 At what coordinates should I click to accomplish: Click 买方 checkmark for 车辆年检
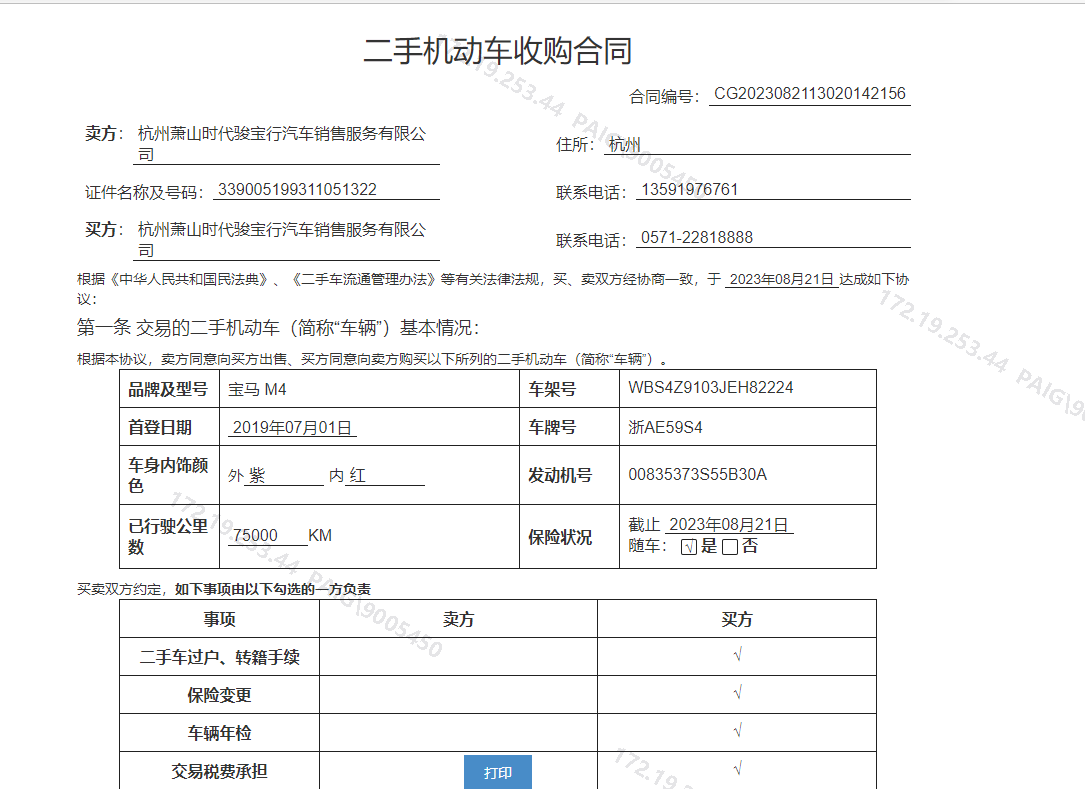pos(737,731)
